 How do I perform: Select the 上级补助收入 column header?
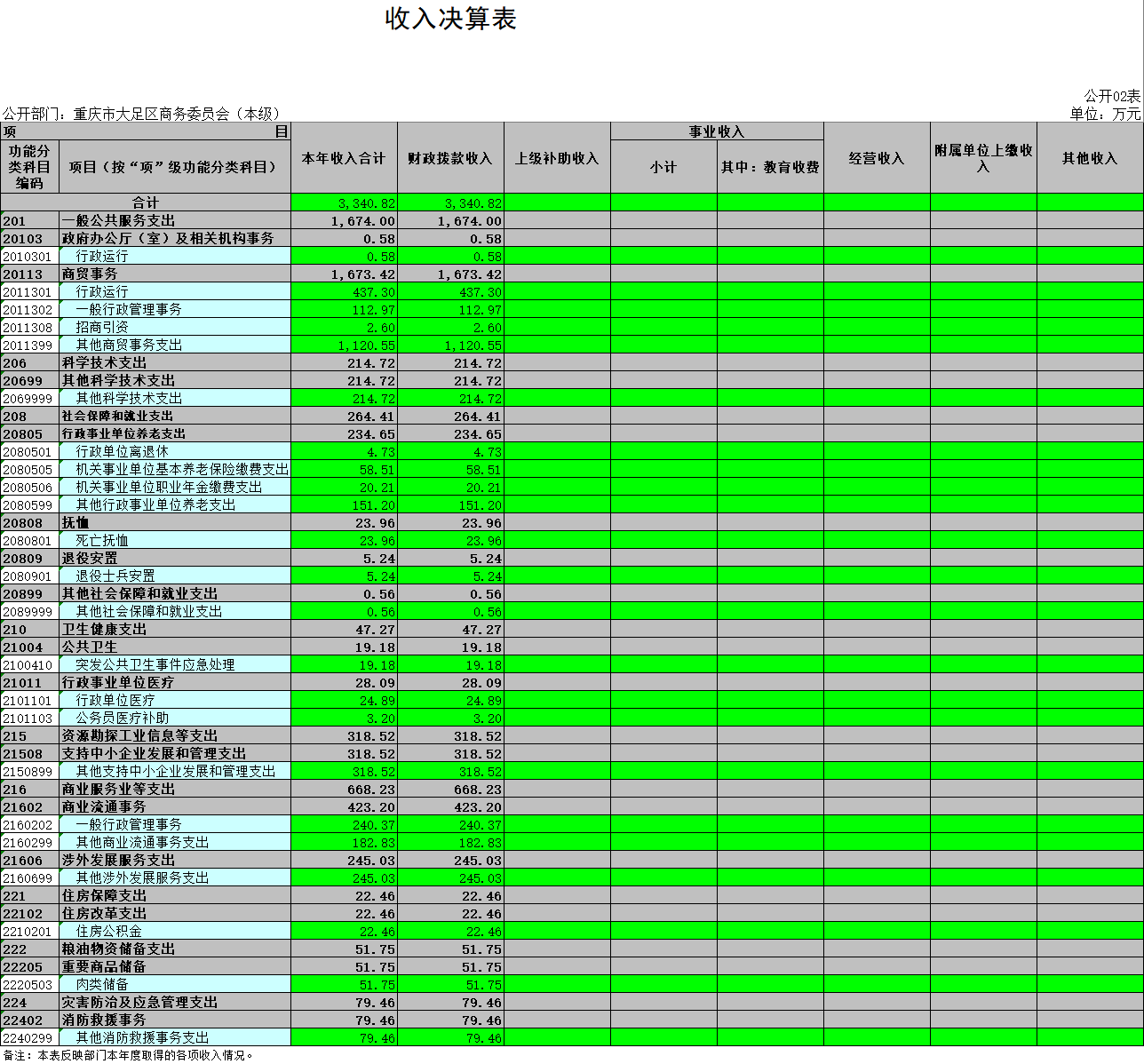pyautogui.click(x=557, y=158)
